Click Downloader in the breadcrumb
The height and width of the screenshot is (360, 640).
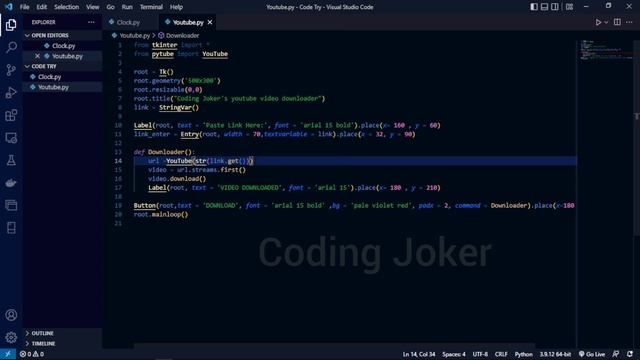tap(182, 36)
